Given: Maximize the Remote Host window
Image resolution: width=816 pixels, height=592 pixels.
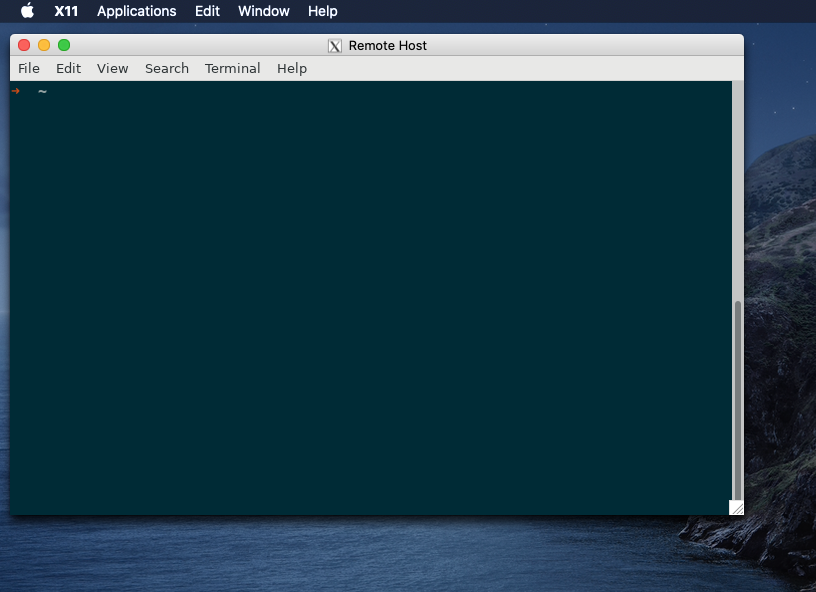Looking at the screenshot, I should click(64, 45).
